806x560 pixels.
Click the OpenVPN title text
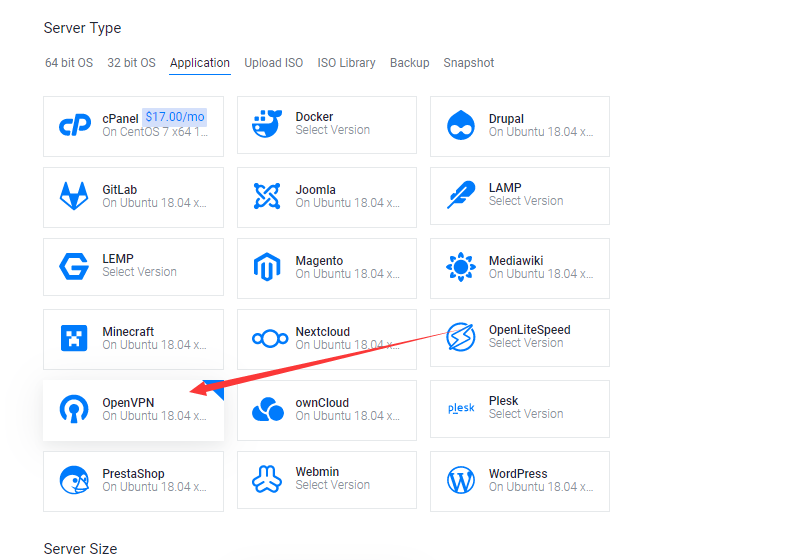coord(128,403)
